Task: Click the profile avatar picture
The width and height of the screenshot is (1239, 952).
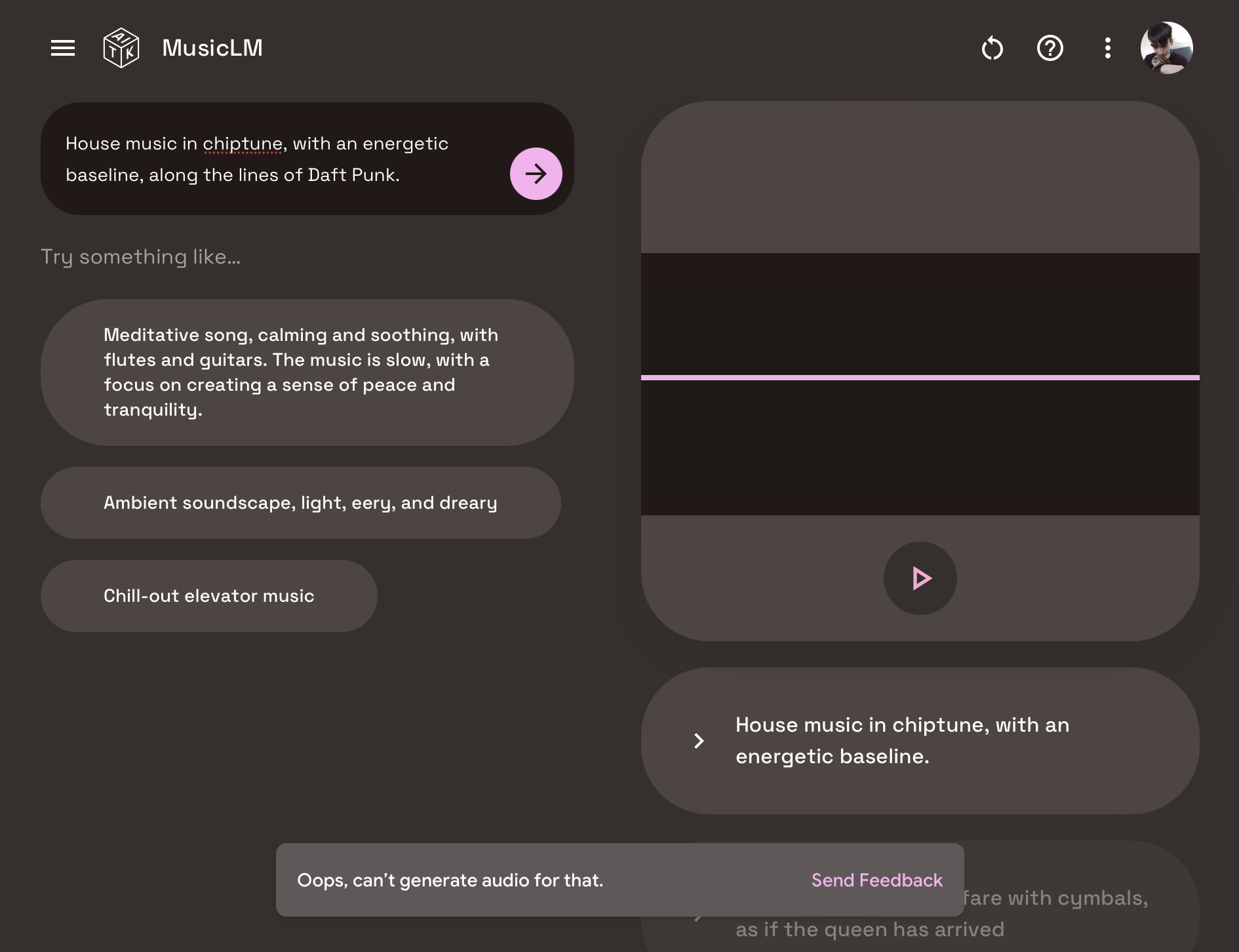Action: tap(1168, 48)
